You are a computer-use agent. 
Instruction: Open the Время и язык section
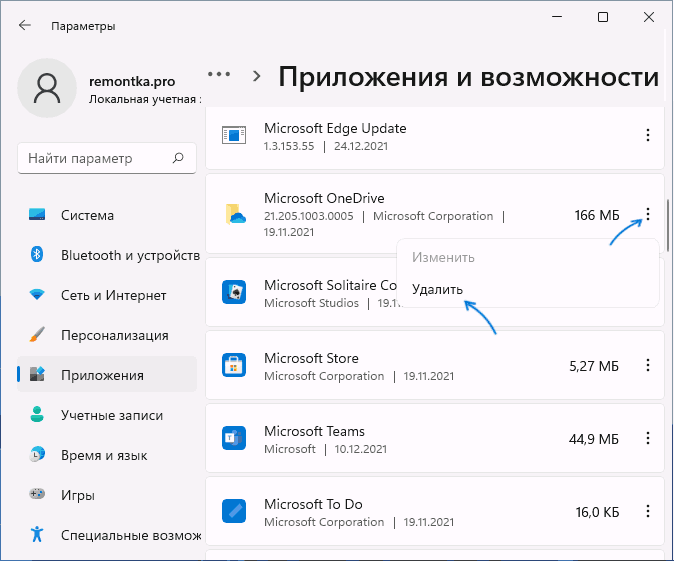(x=107, y=455)
